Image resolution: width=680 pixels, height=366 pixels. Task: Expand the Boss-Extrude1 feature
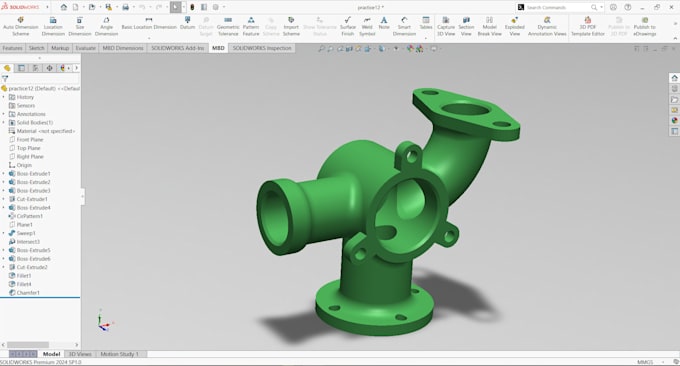4,173
